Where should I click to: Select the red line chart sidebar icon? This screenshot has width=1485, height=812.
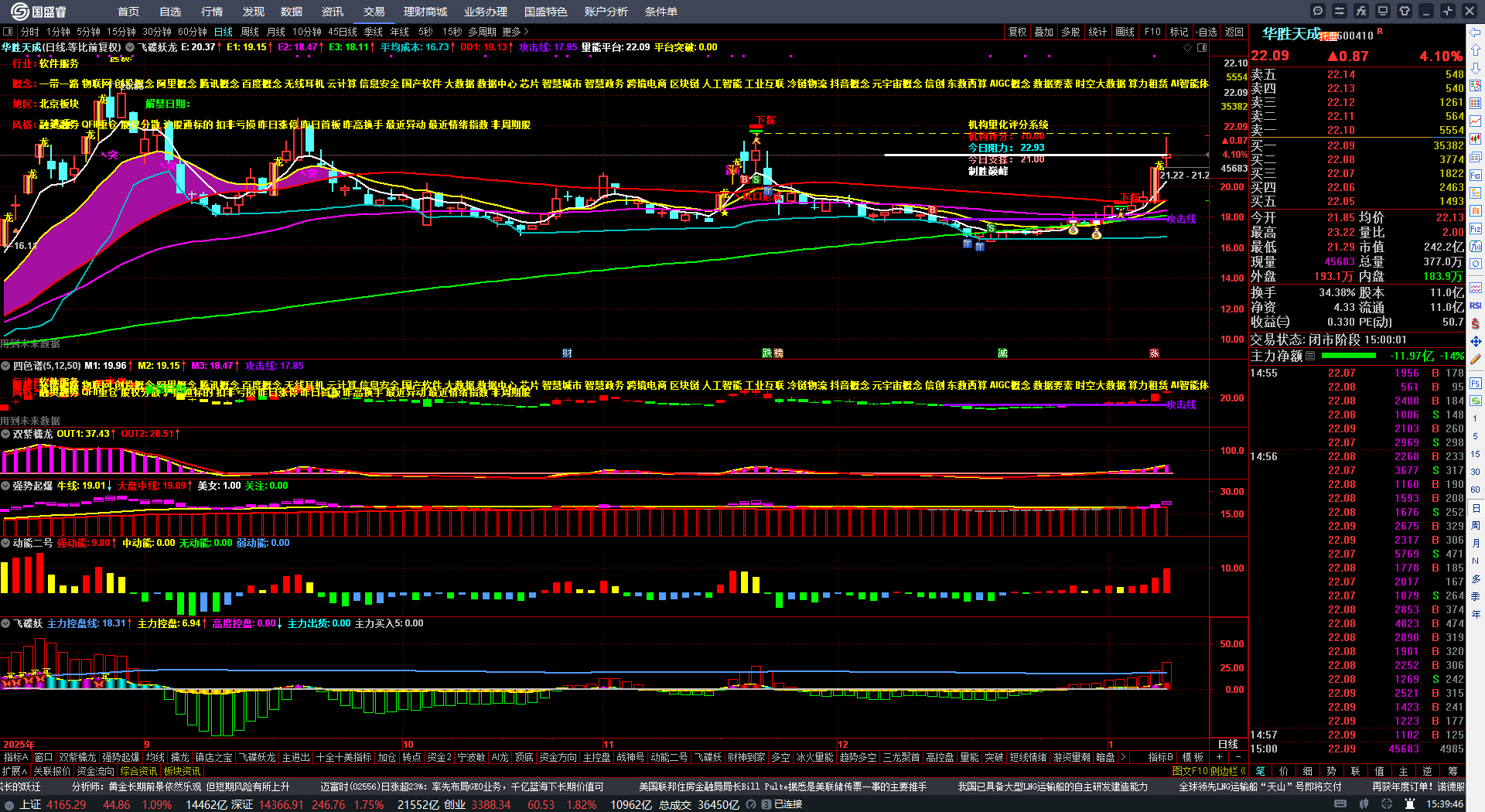point(1476,121)
